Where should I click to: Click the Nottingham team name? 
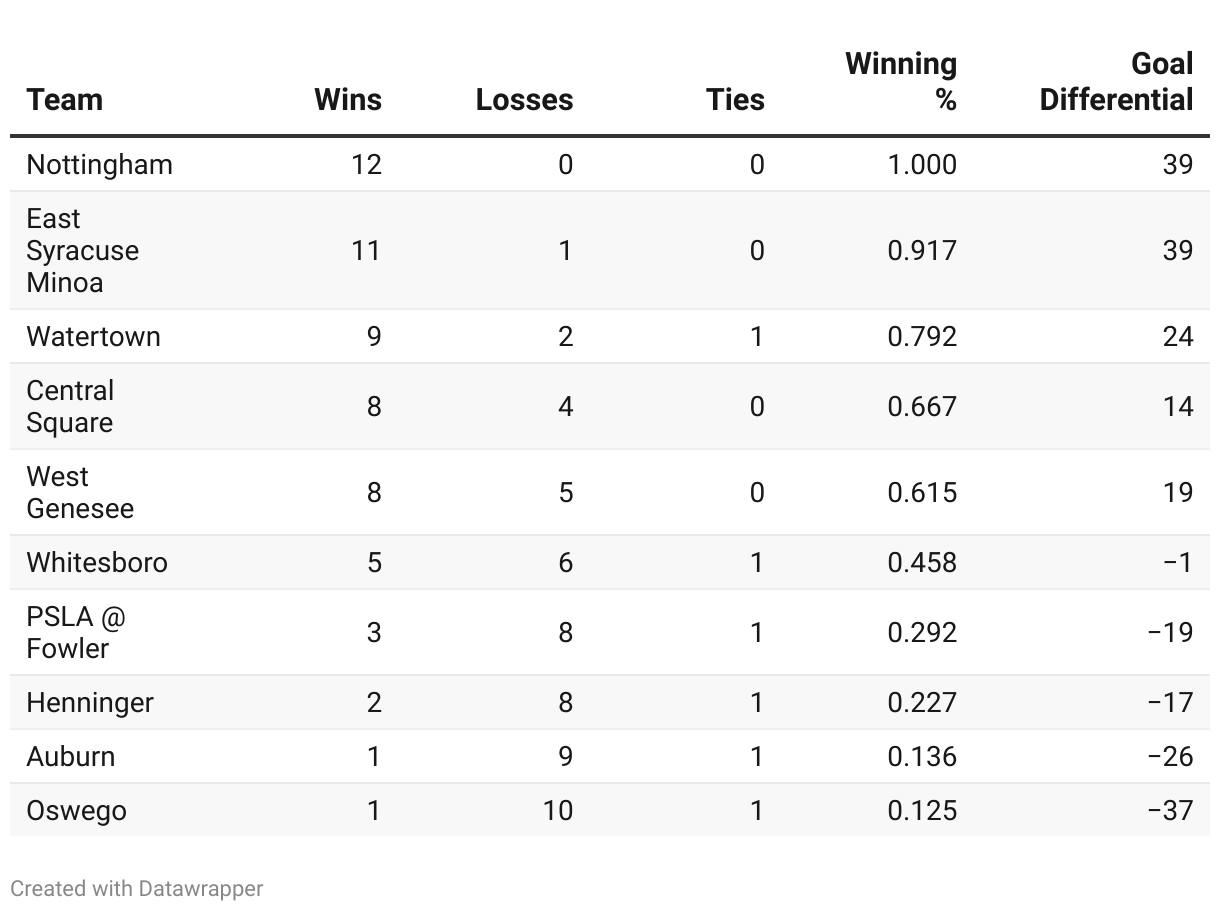pos(99,164)
